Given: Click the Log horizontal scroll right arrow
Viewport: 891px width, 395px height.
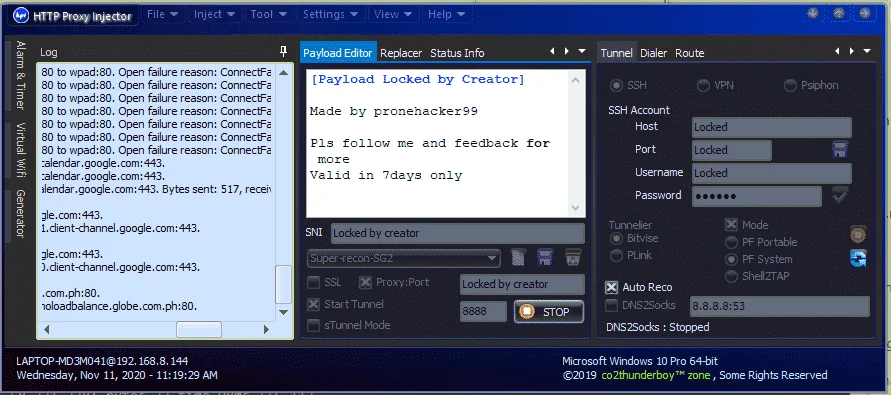Looking at the screenshot, I should pyautogui.click(x=266, y=329).
